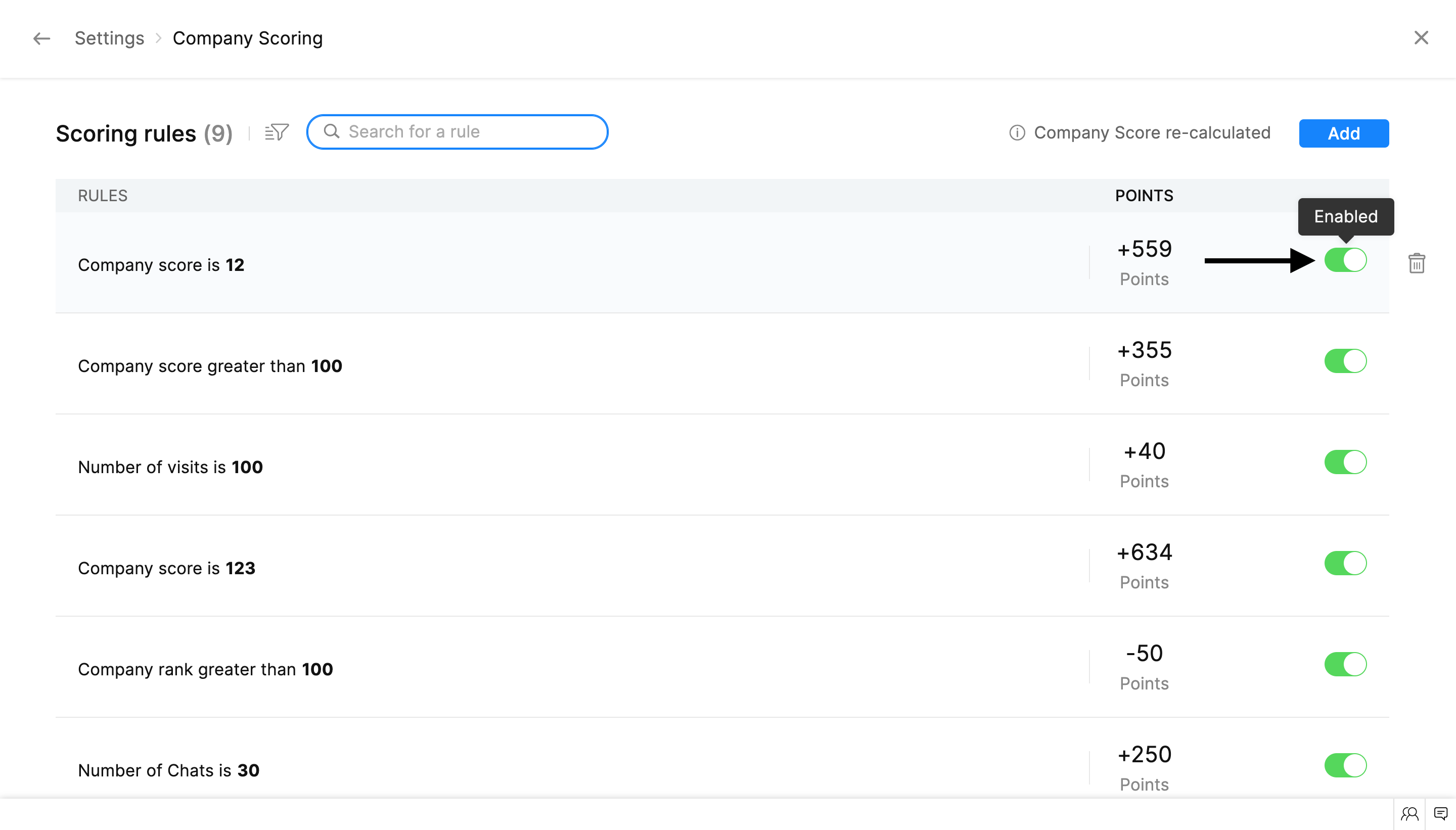Disable the Company score is 123 toggle

click(1345, 563)
